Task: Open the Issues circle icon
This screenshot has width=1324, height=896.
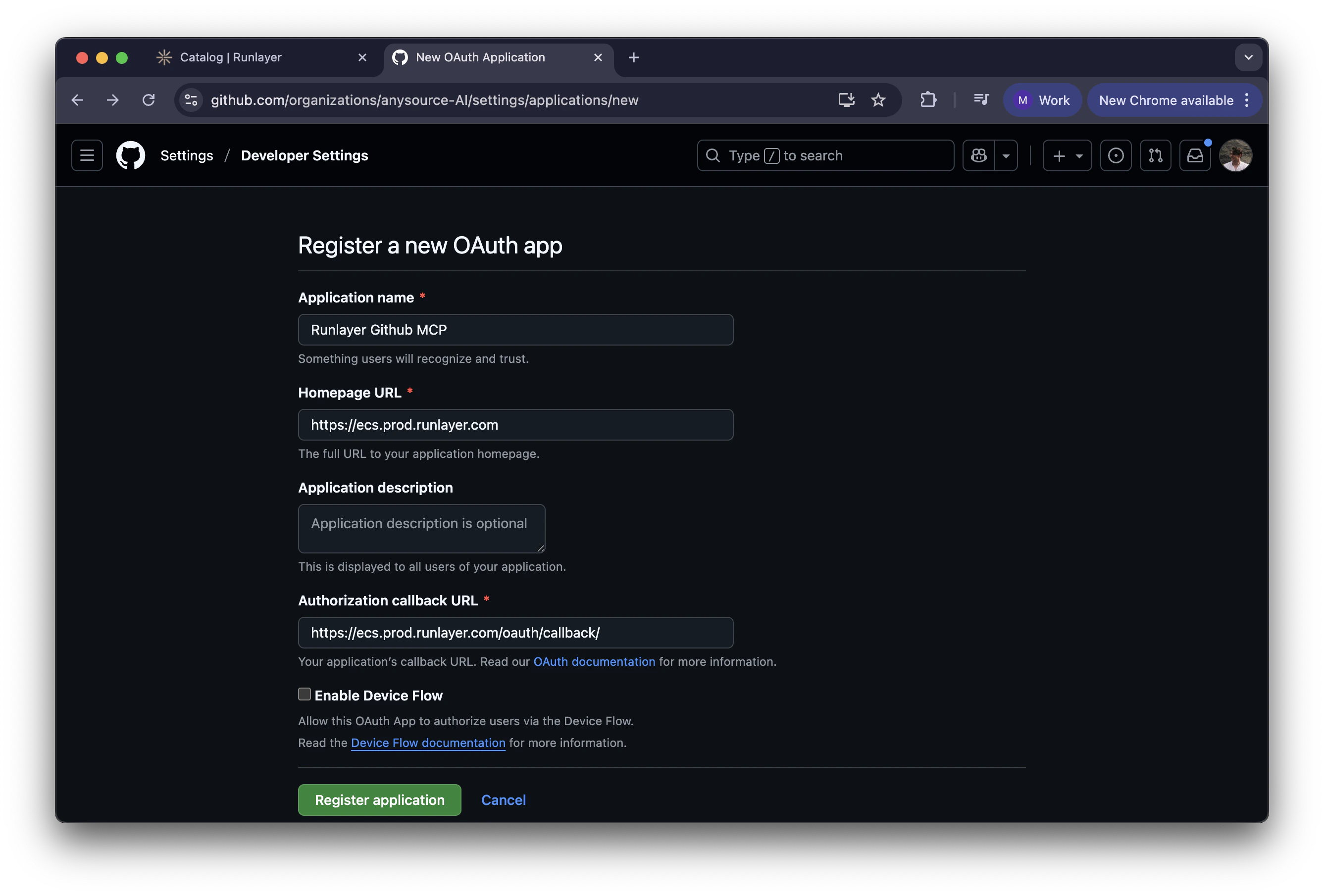Action: point(1116,155)
